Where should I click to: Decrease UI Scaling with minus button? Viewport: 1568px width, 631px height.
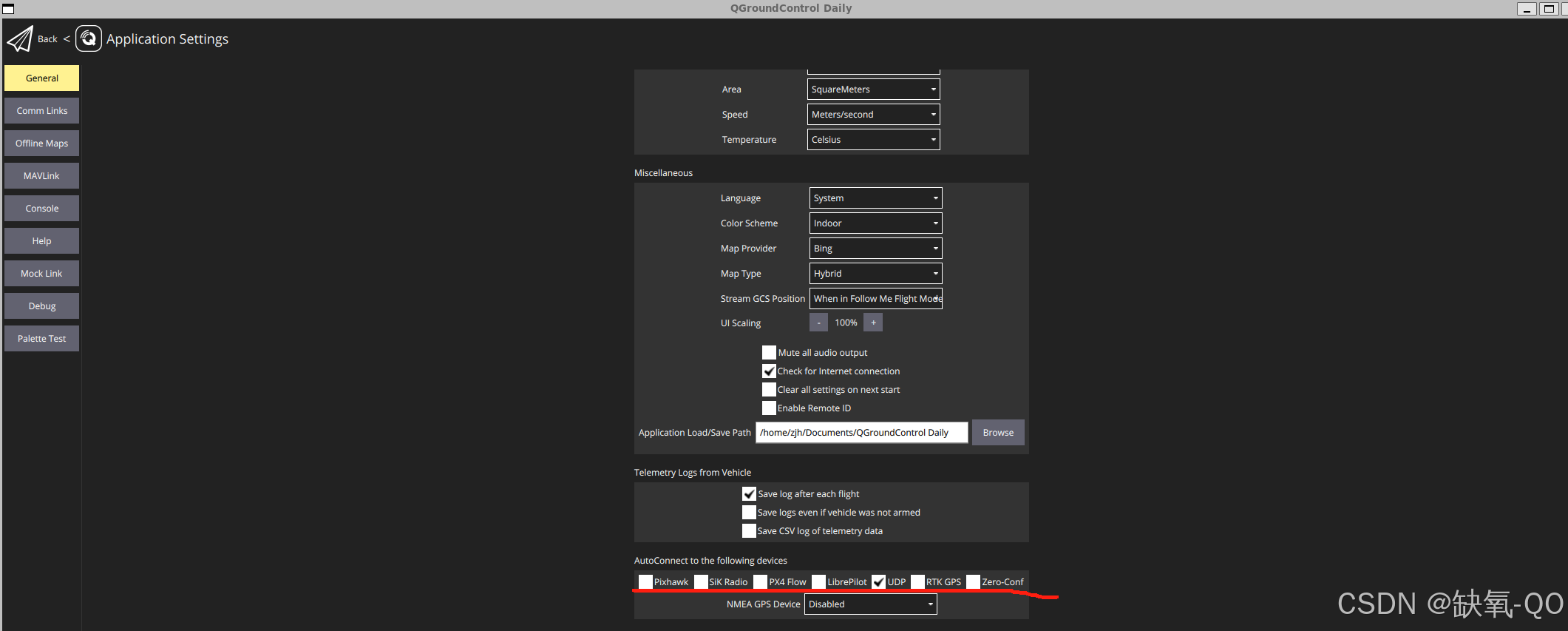coord(818,323)
